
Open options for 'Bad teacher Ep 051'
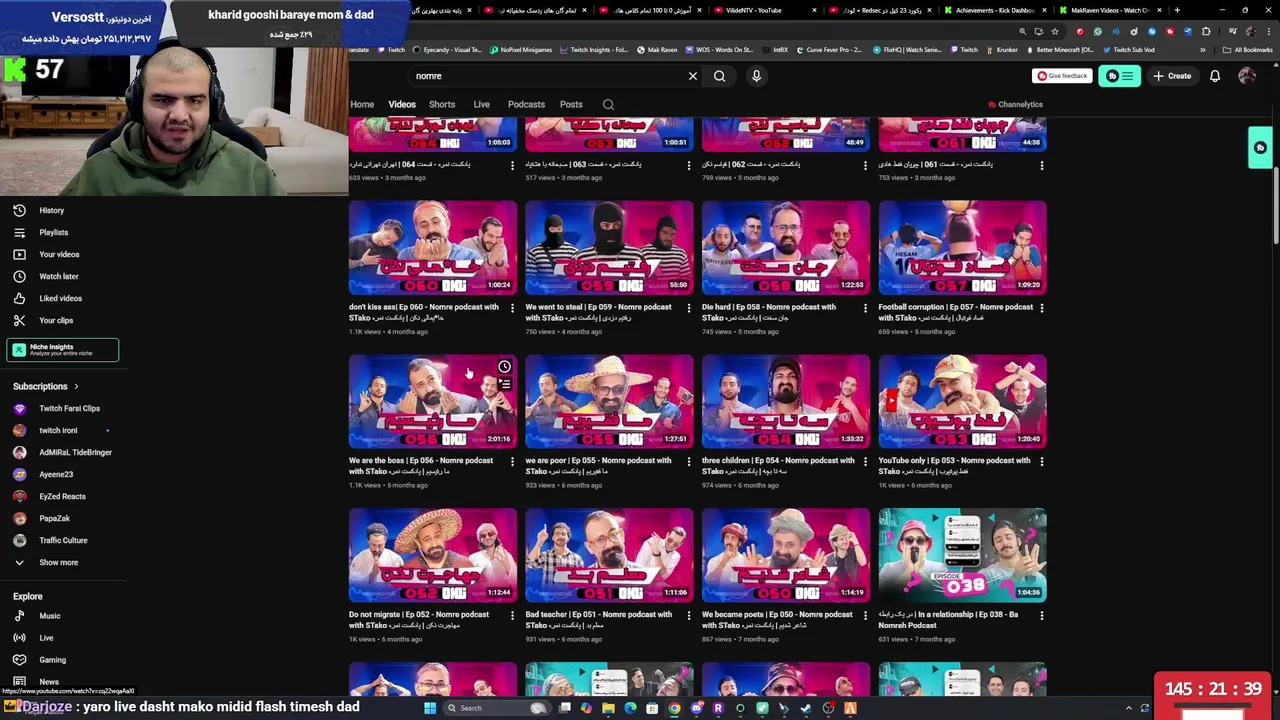tap(688, 616)
